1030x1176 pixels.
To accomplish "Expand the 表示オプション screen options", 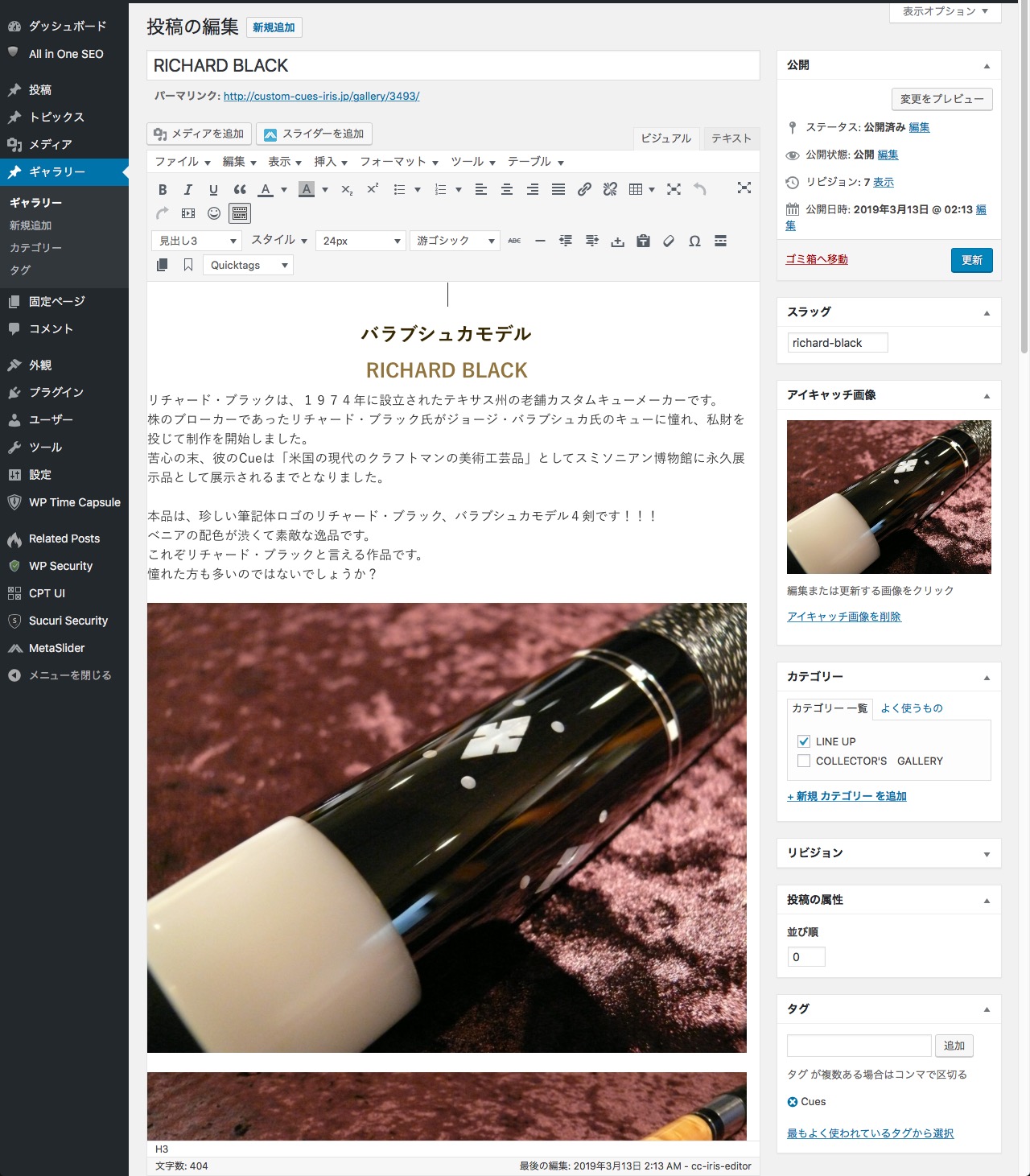I will (945, 11).
